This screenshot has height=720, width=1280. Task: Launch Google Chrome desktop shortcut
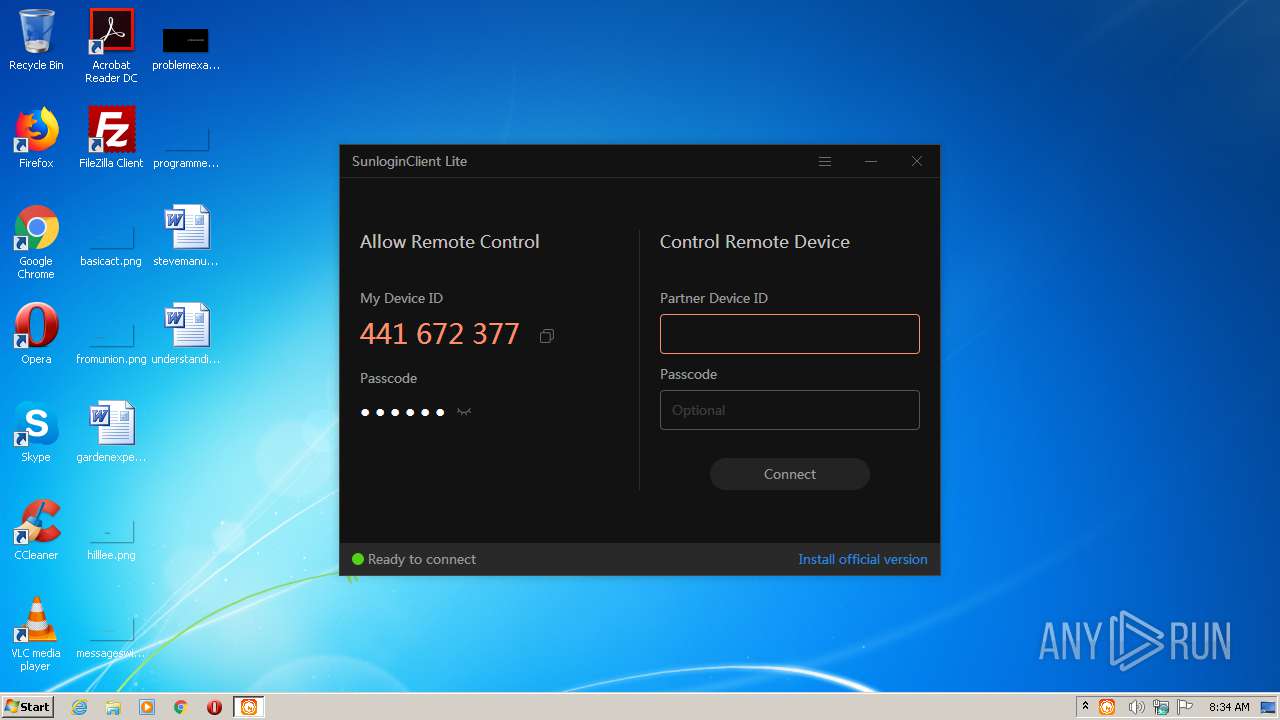[36, 242]
